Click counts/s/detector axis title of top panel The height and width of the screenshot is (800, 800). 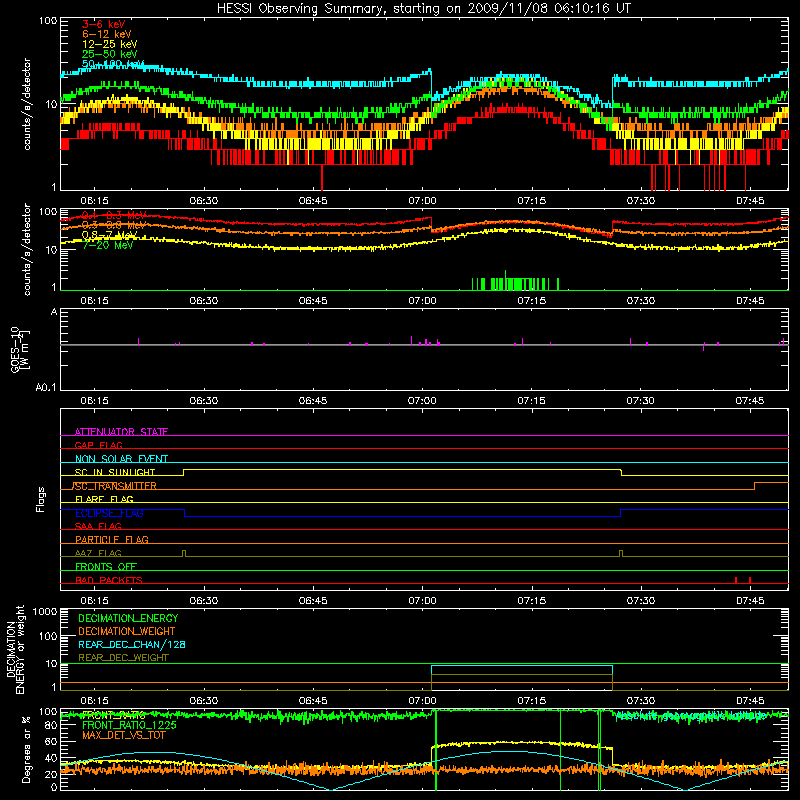point(27,104)
